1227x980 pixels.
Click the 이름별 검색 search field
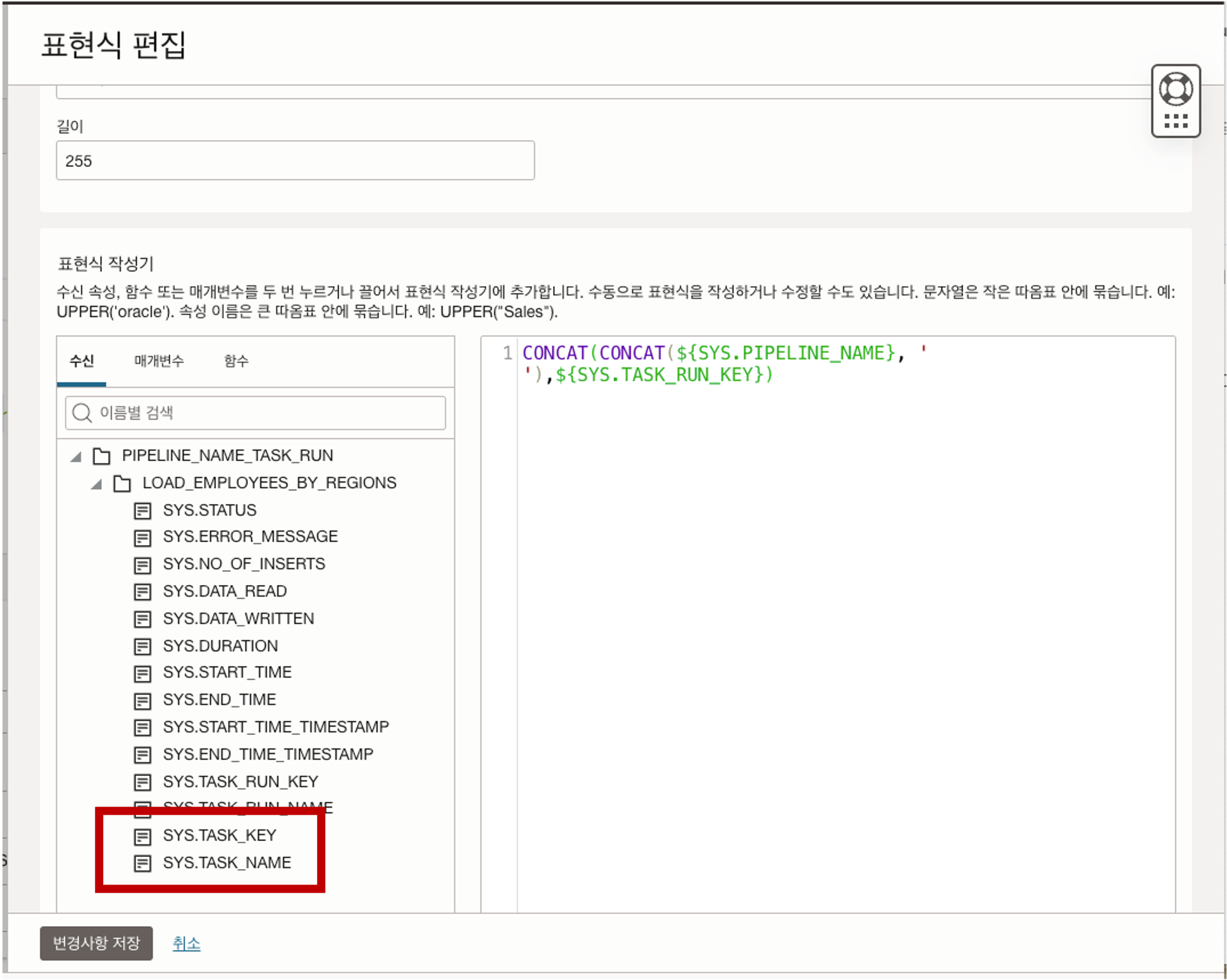(x=255, y=413)
